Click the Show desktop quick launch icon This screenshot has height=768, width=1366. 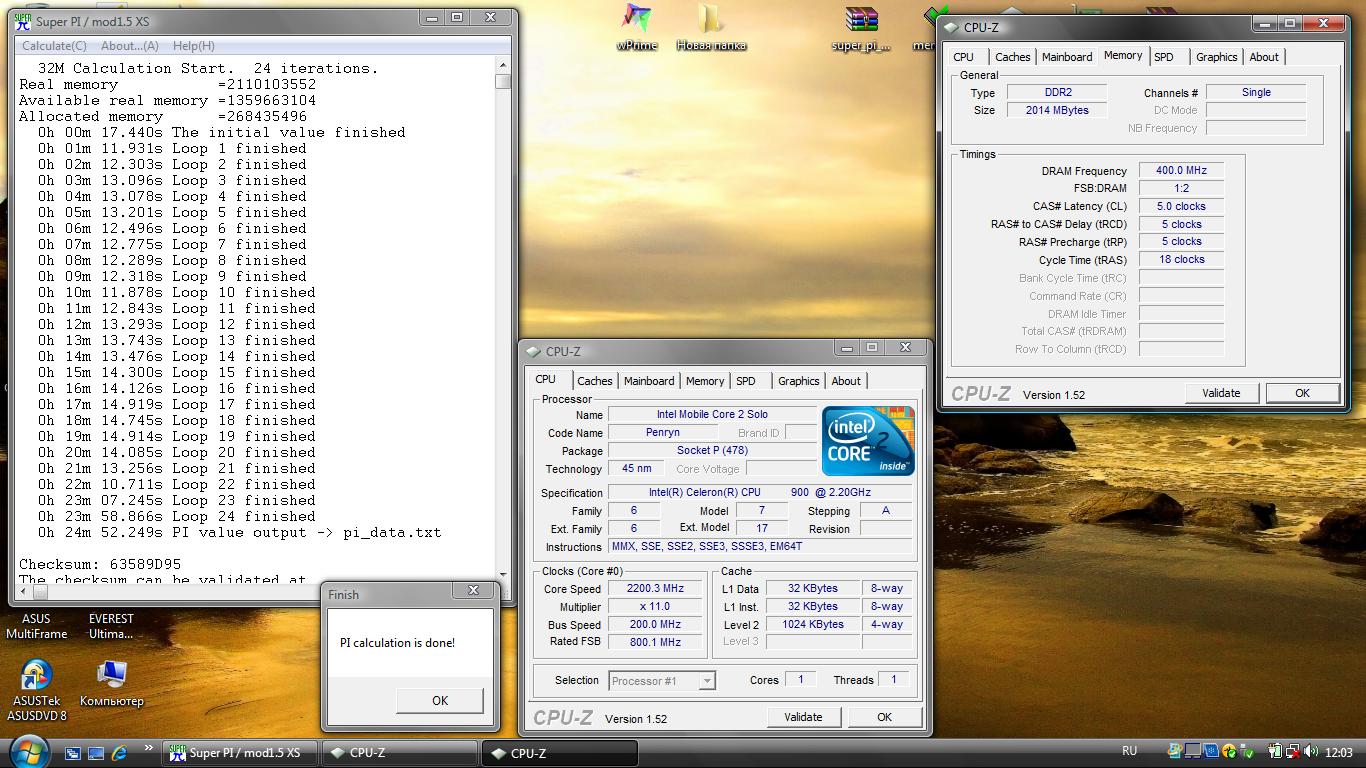click(x=96, y=753)
